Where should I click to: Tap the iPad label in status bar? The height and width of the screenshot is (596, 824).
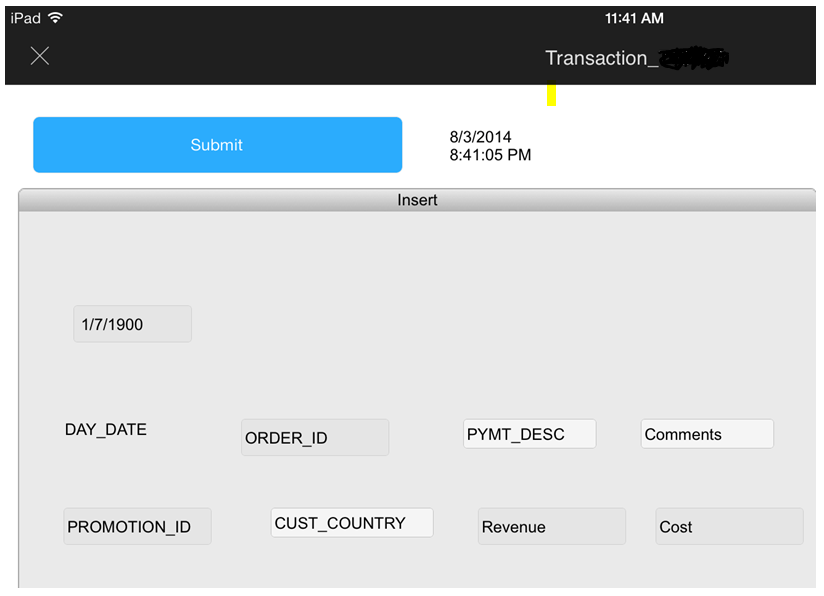26,18
